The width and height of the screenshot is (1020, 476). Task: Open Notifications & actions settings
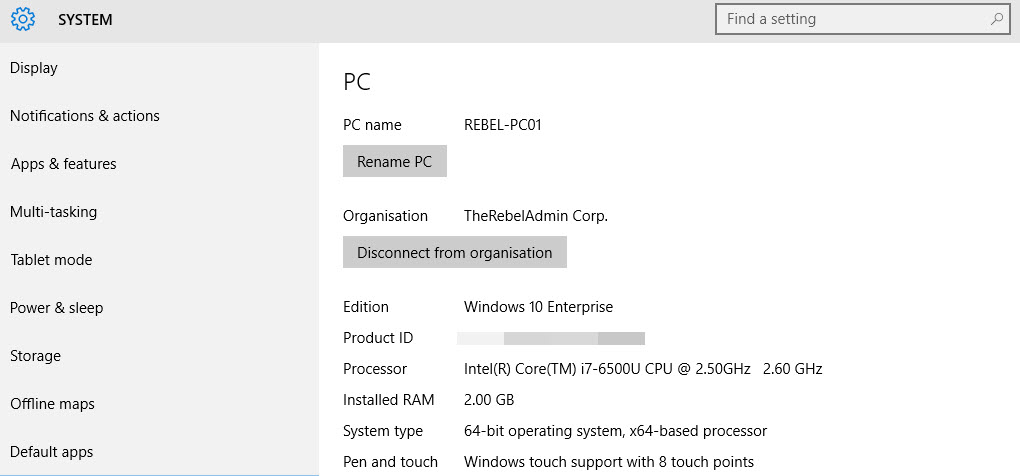[85, 116]
